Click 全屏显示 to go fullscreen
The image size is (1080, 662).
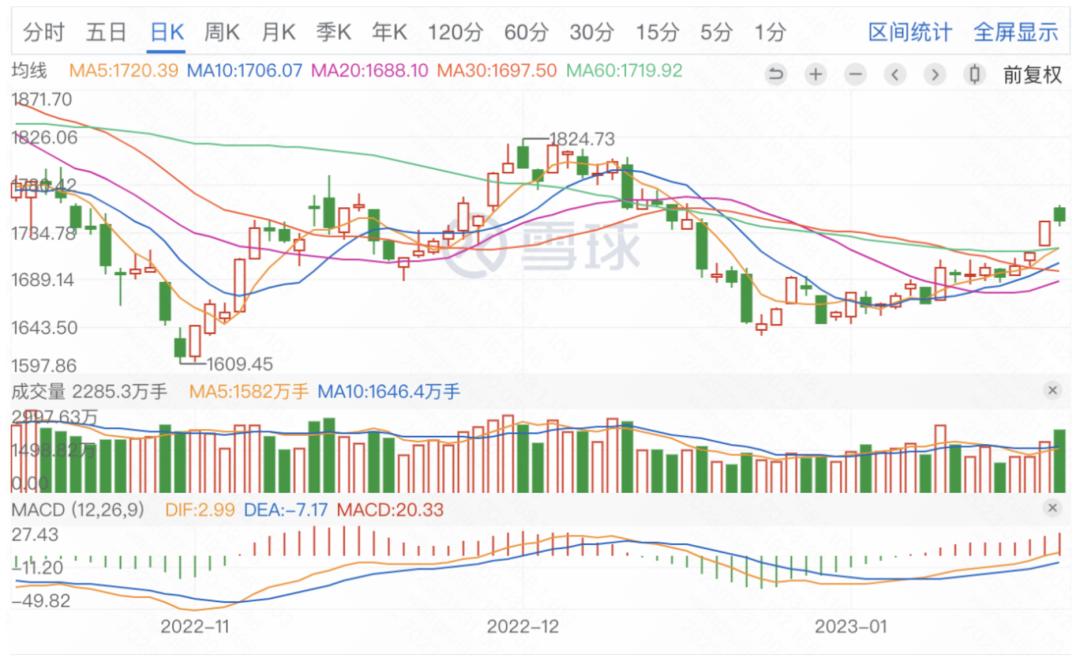(x=1016, y=32)
